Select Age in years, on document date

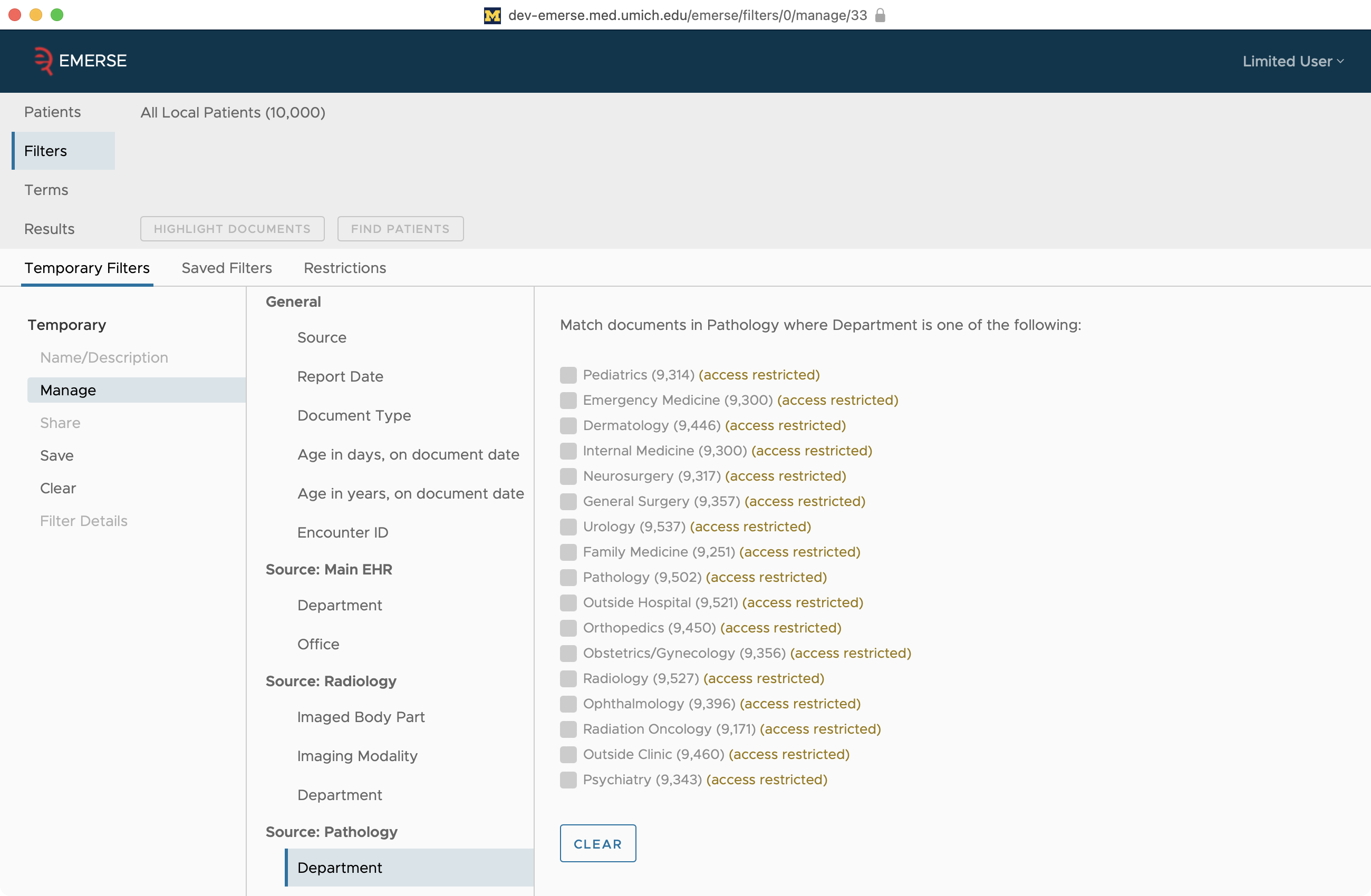410,494
